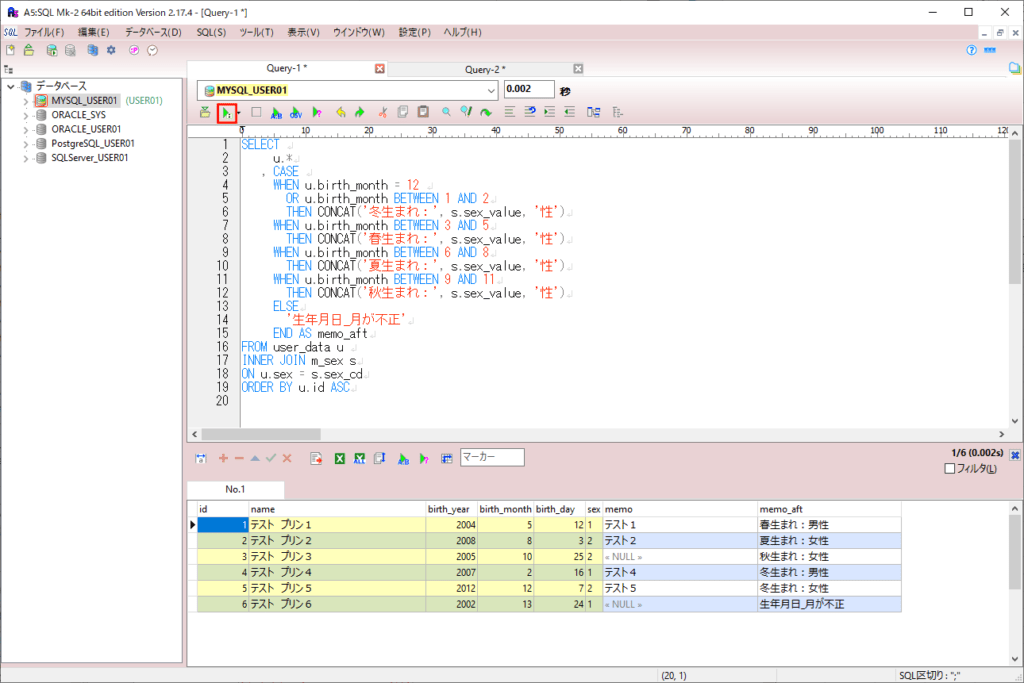Screen dimensions: 1024x683
Task: Open the SQL(S) menu
Action: (x=211, y=31)
